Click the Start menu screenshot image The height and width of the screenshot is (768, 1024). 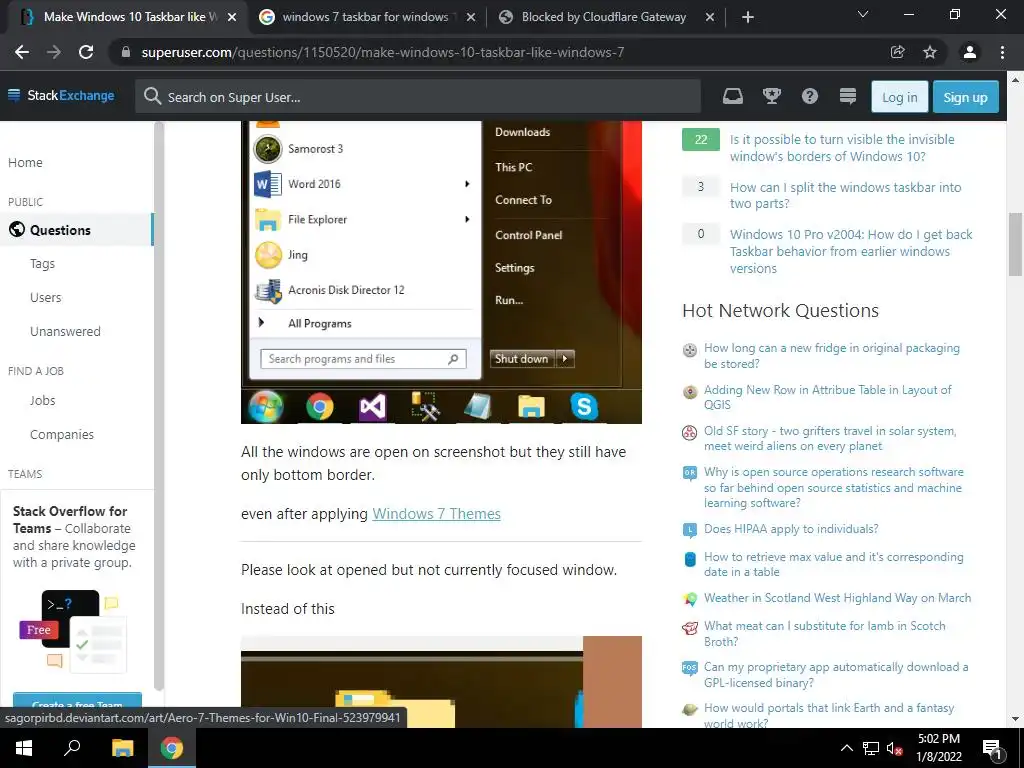click(x=441, y=272)
